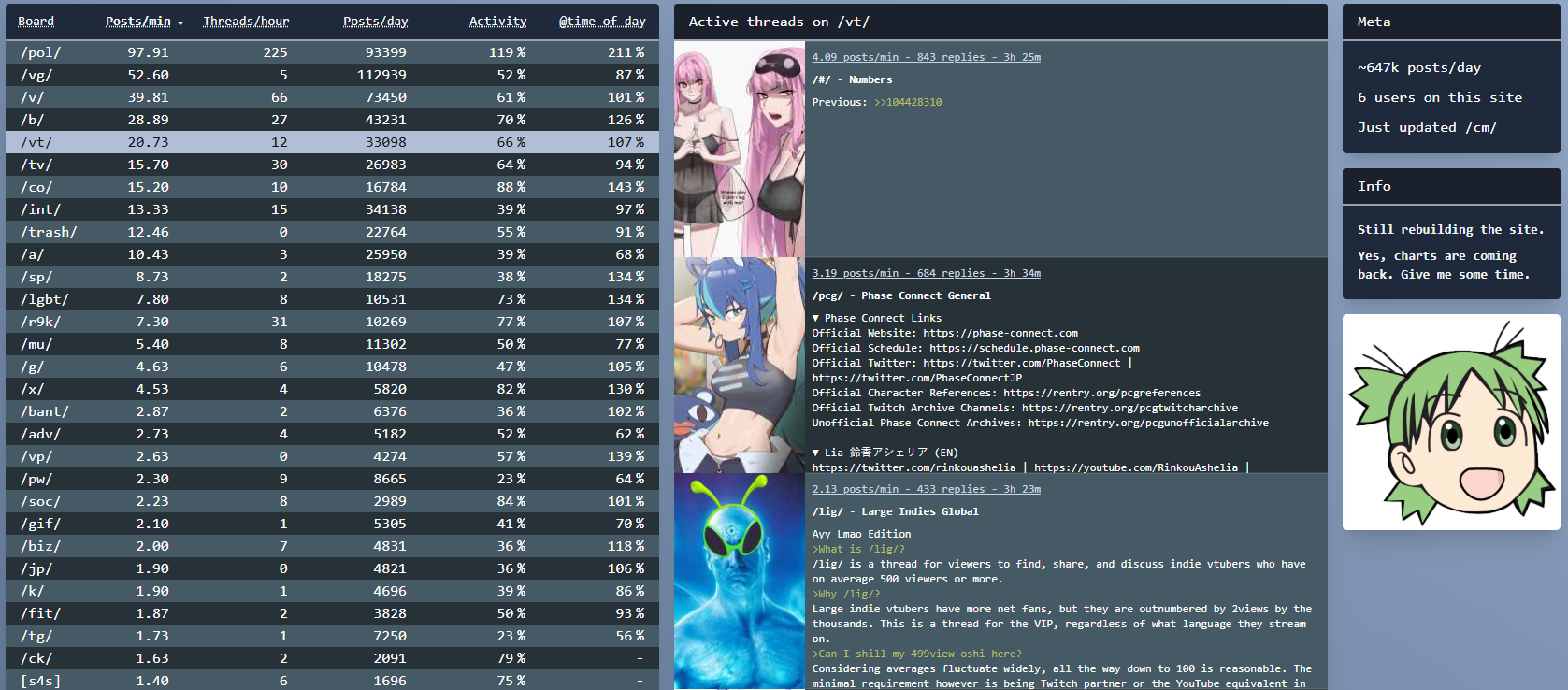
Task: Click the 'Ayy Lmao Edition' line
Action: click(861, 534)
